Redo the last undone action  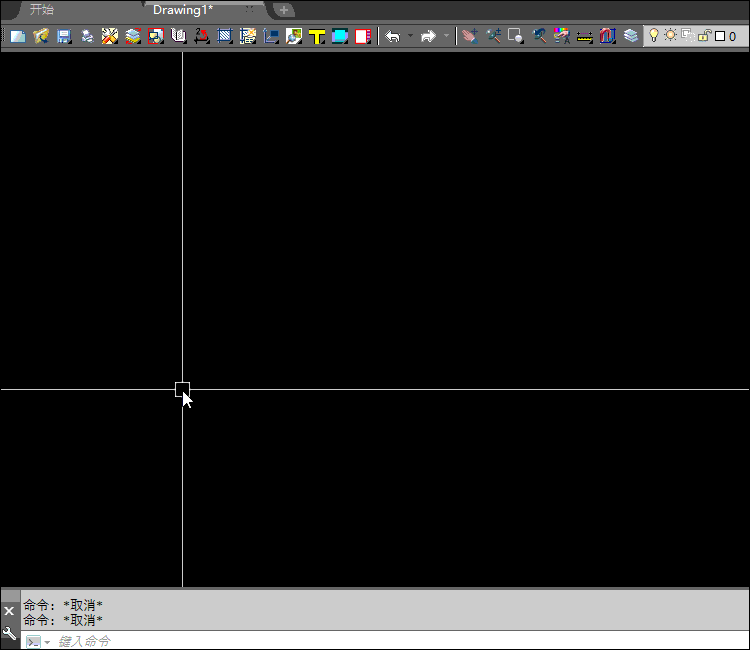[x=429, y=36]
